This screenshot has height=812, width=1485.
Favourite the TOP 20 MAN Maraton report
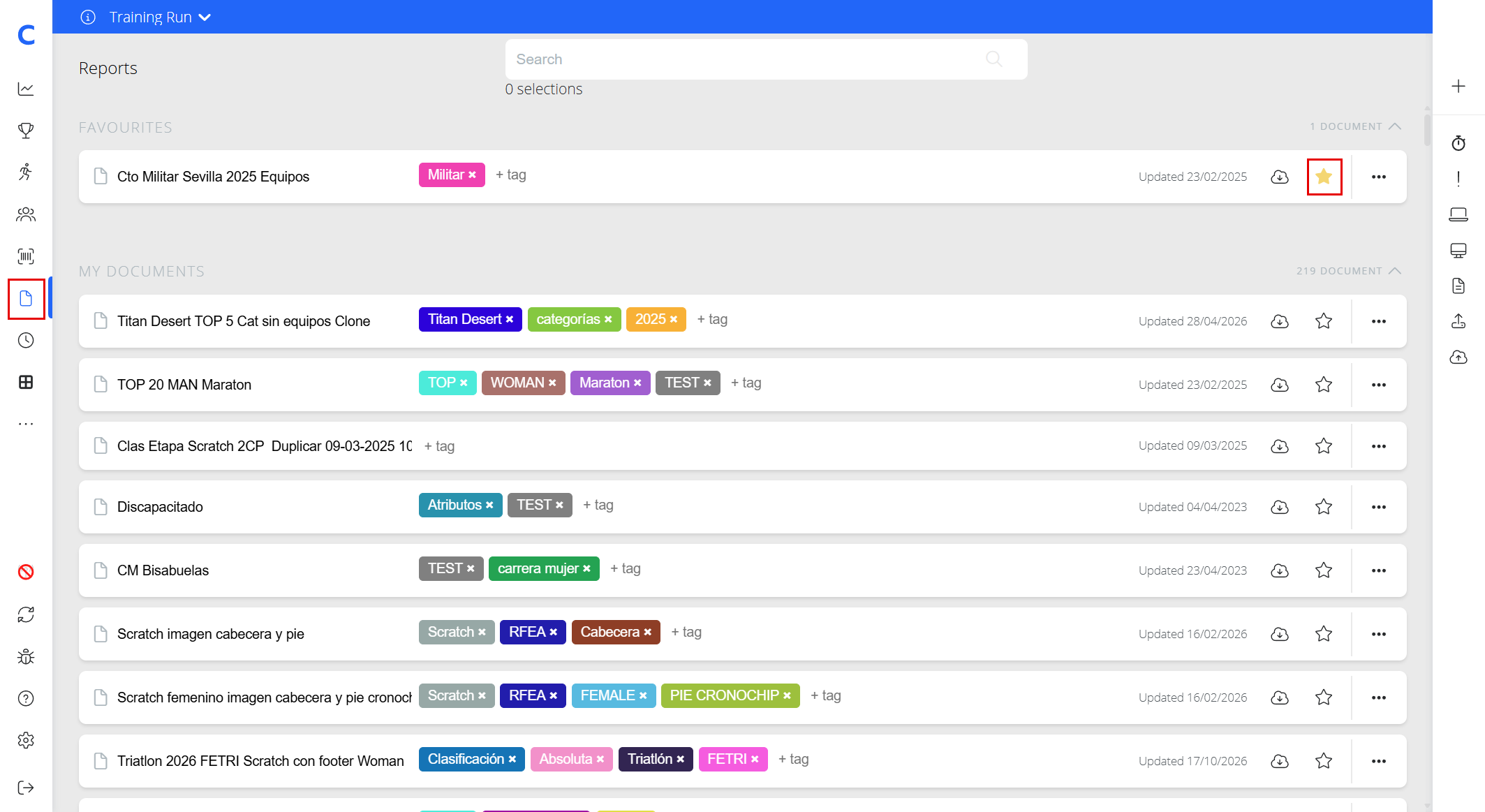click(1324, 385)
